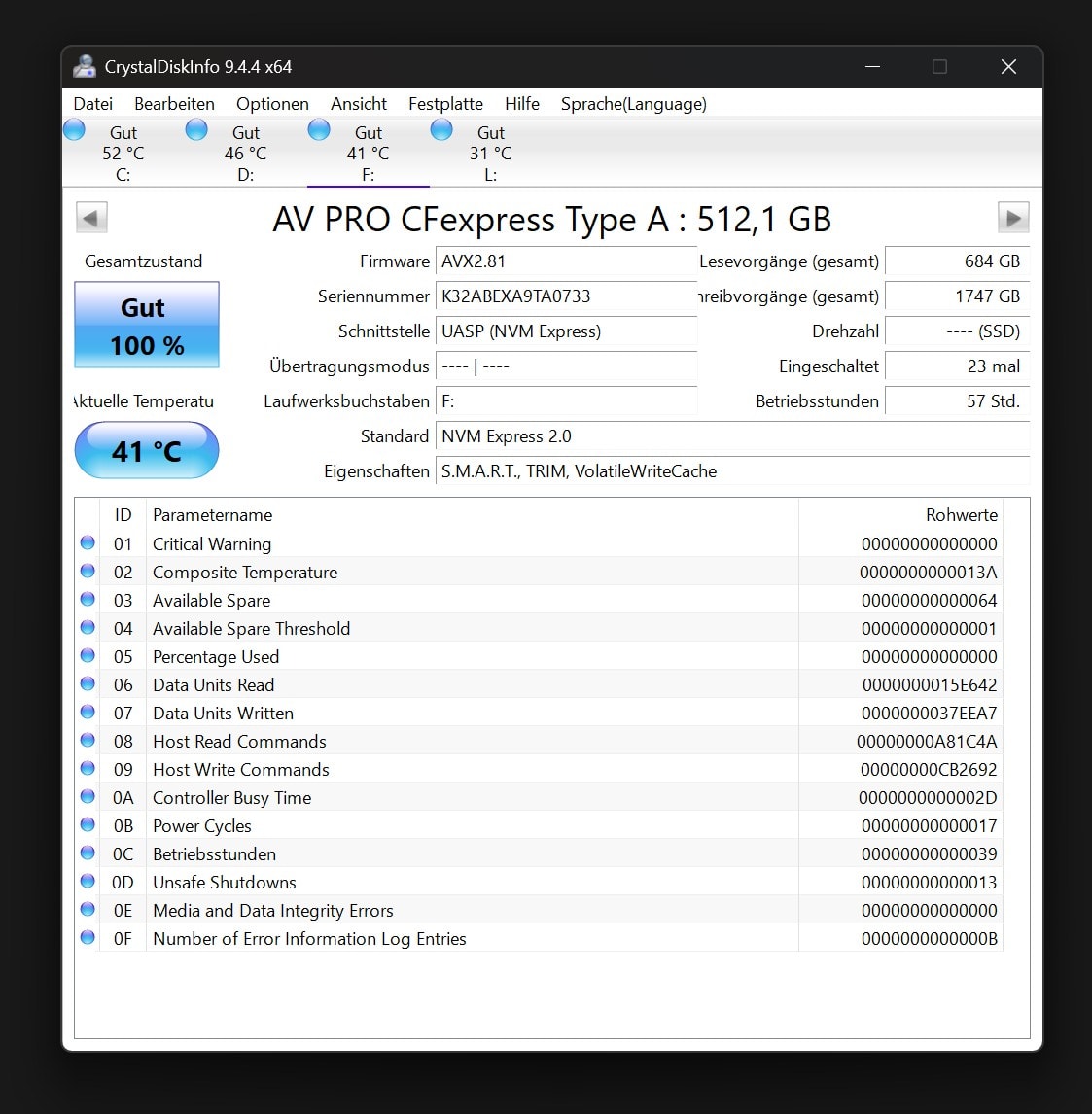
Task: Switch to D: drive tab showing 46 °C
Action: pyautogui.click(x=246, y=153)
